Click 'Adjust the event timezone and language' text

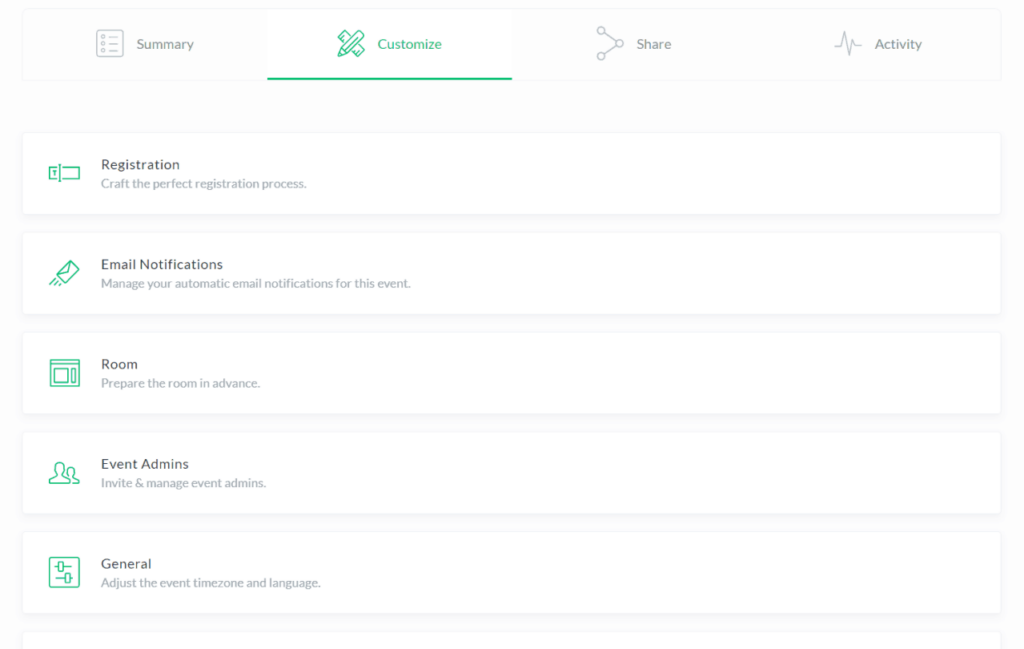pyautogui.click(x=210, y=583)
